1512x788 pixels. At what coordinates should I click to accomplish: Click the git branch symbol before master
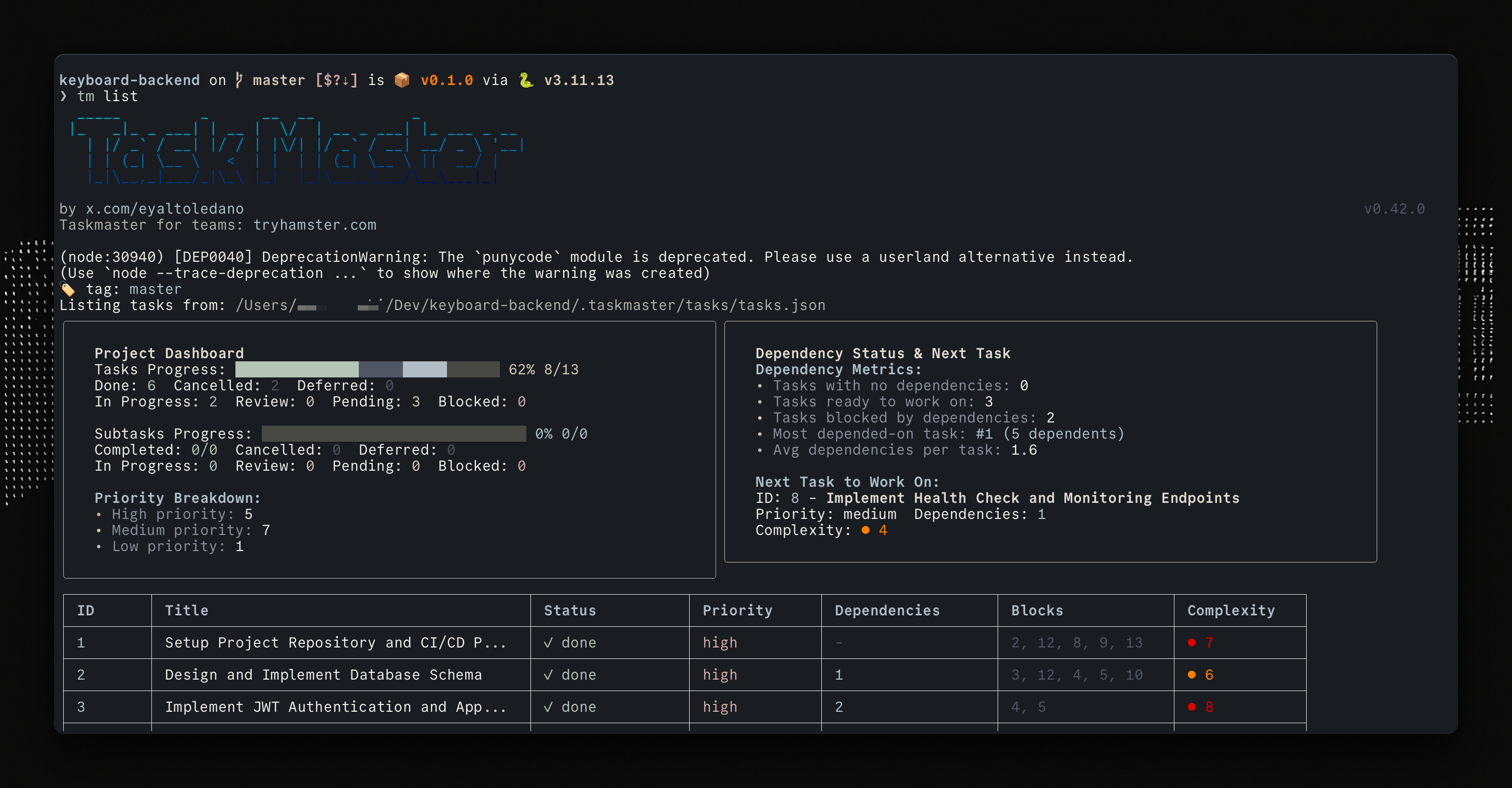(239, 80)
